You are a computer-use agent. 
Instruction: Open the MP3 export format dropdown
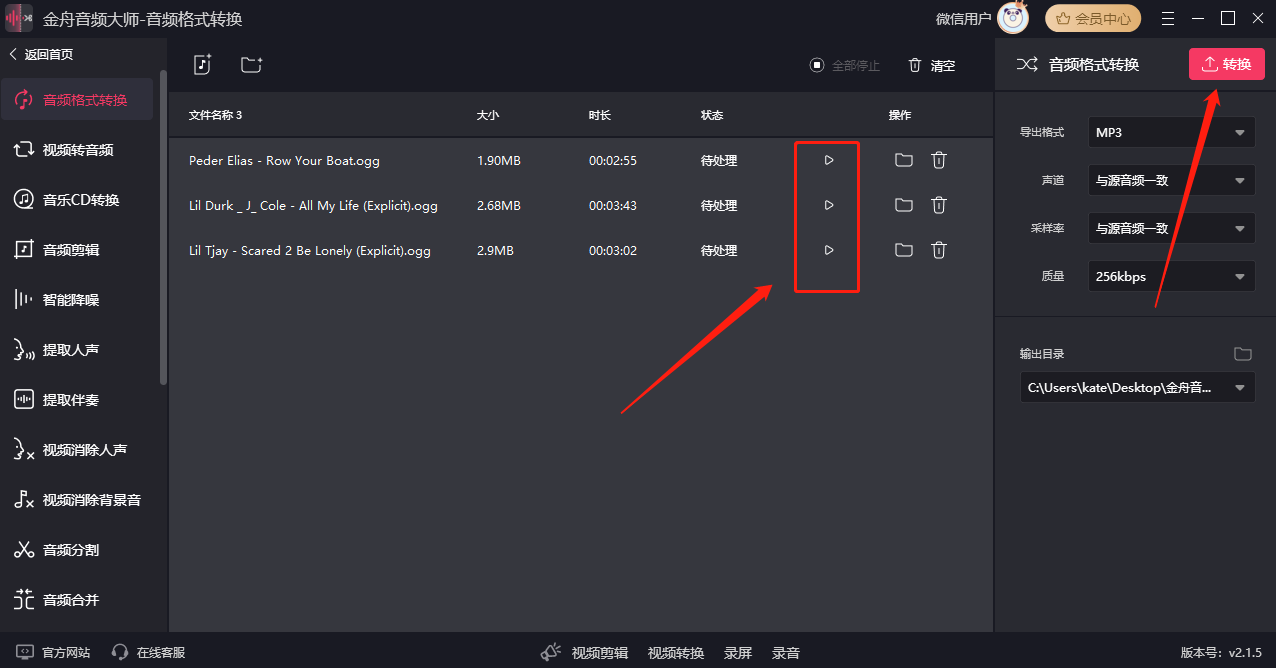[1170, 131]
